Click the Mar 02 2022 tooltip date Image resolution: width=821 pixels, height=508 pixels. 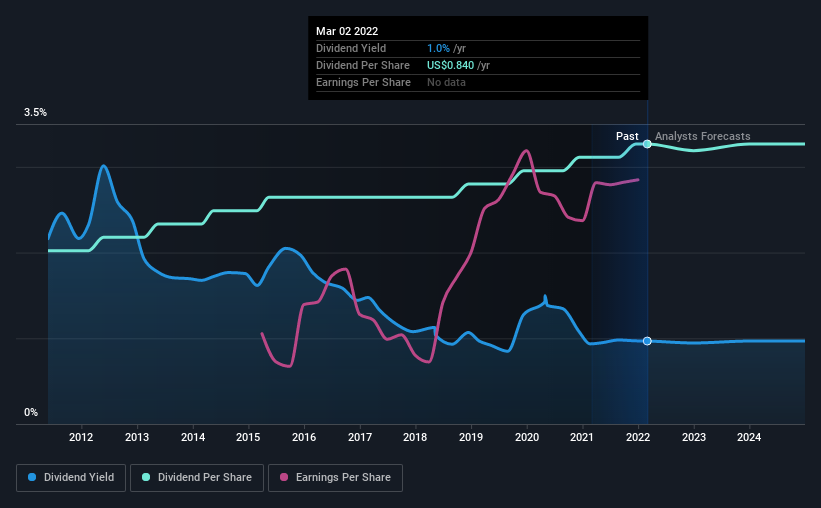tap(347, 31)
